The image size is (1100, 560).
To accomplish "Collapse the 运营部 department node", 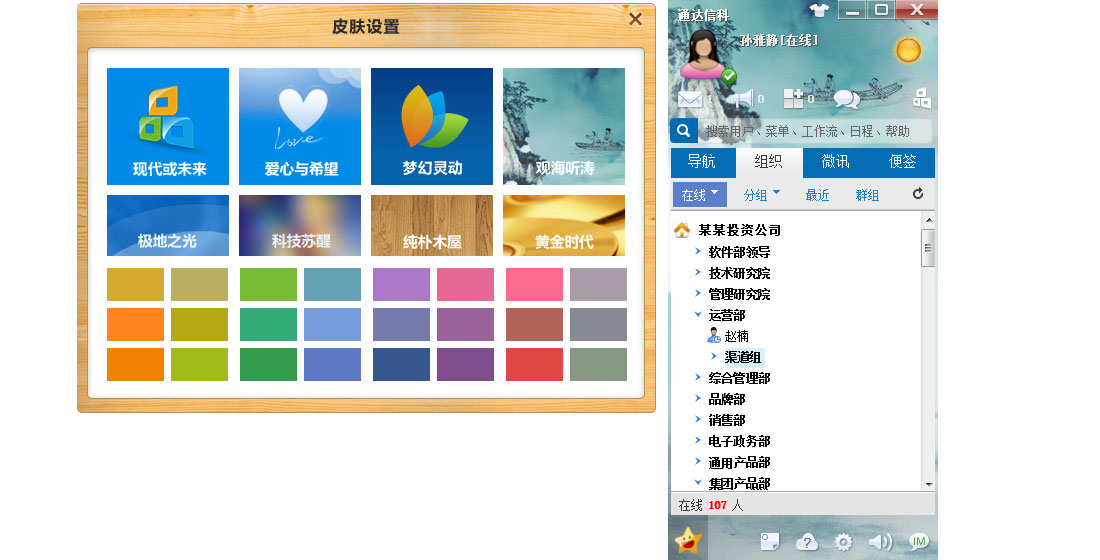I will pos(699,315).
